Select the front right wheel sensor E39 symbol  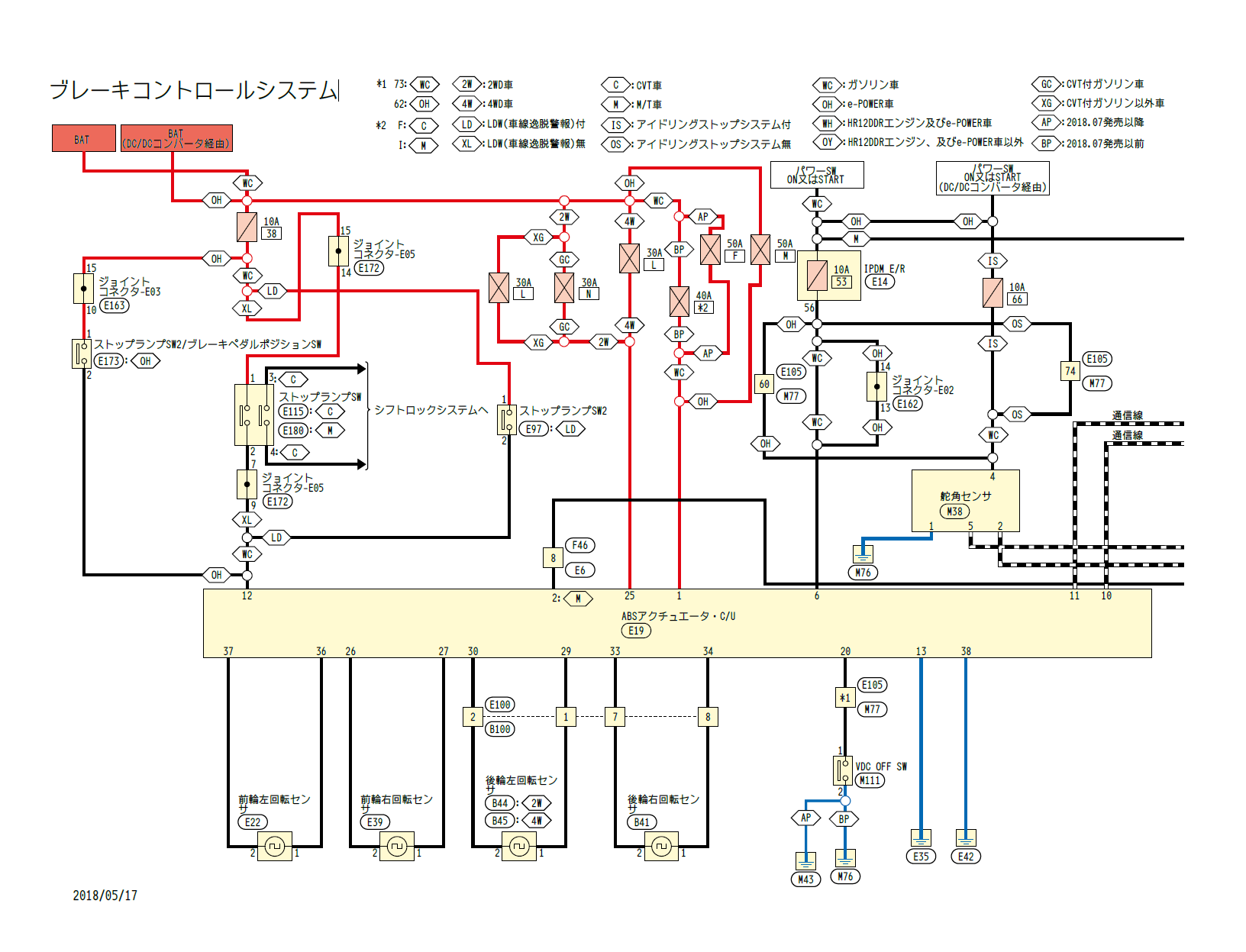point(397,846)
